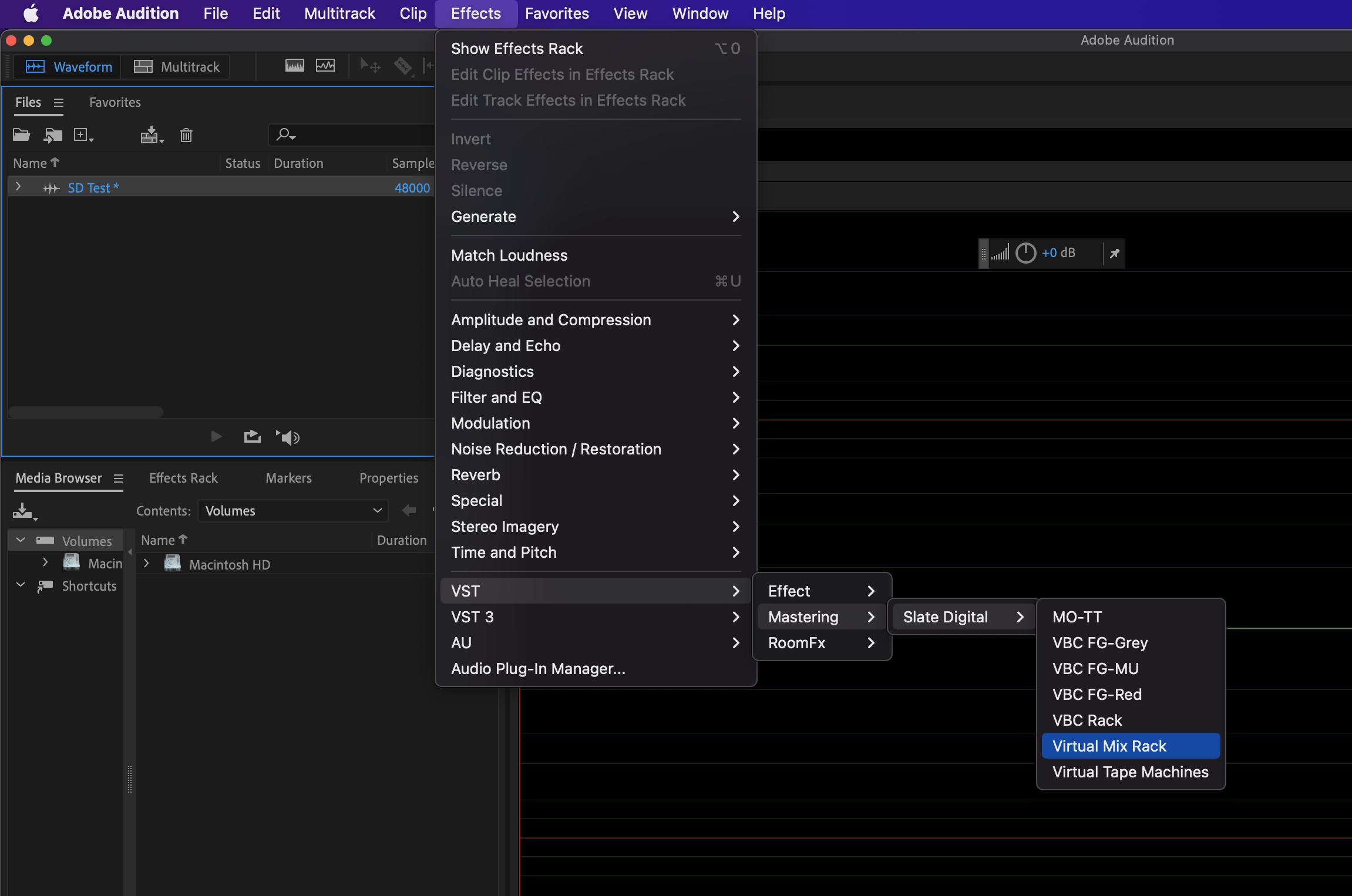Show the spectral pitch display icon
1352x896 pixels.
pos(325,66)
